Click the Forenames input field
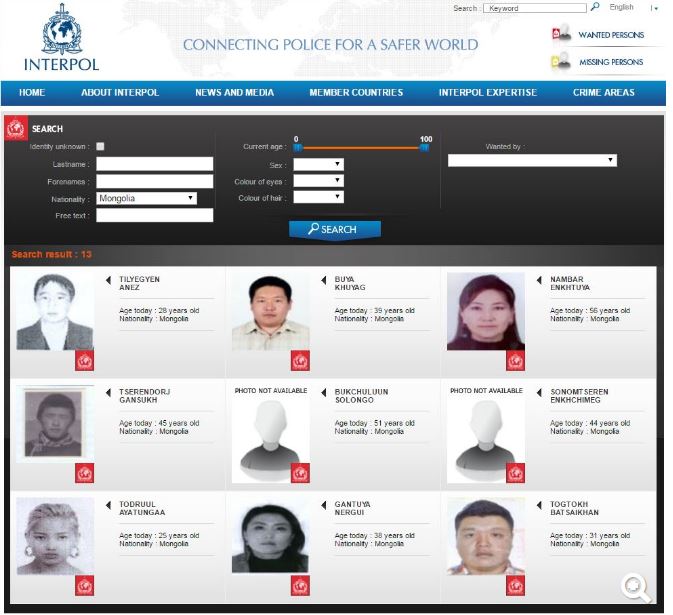This screenshot has width=673, height=615. click(x=155, y=181)
